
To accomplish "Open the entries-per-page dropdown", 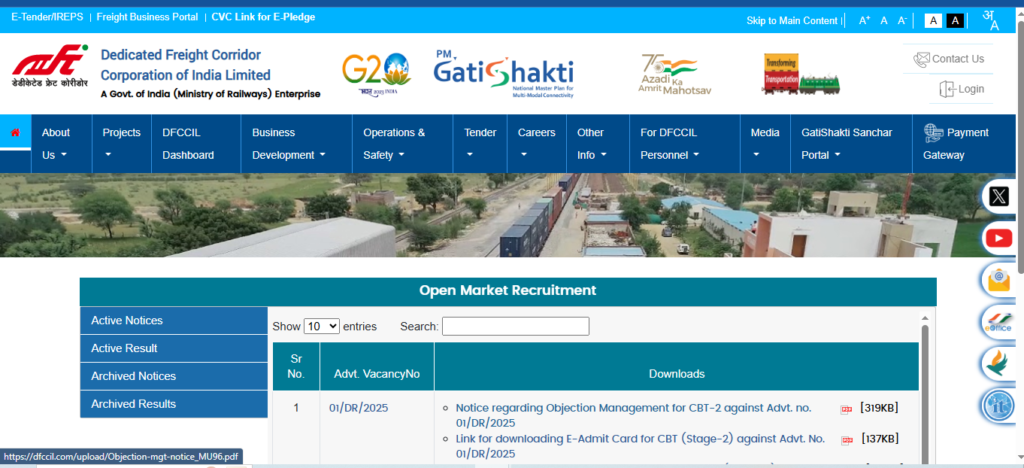I will (x=321, y=326).
